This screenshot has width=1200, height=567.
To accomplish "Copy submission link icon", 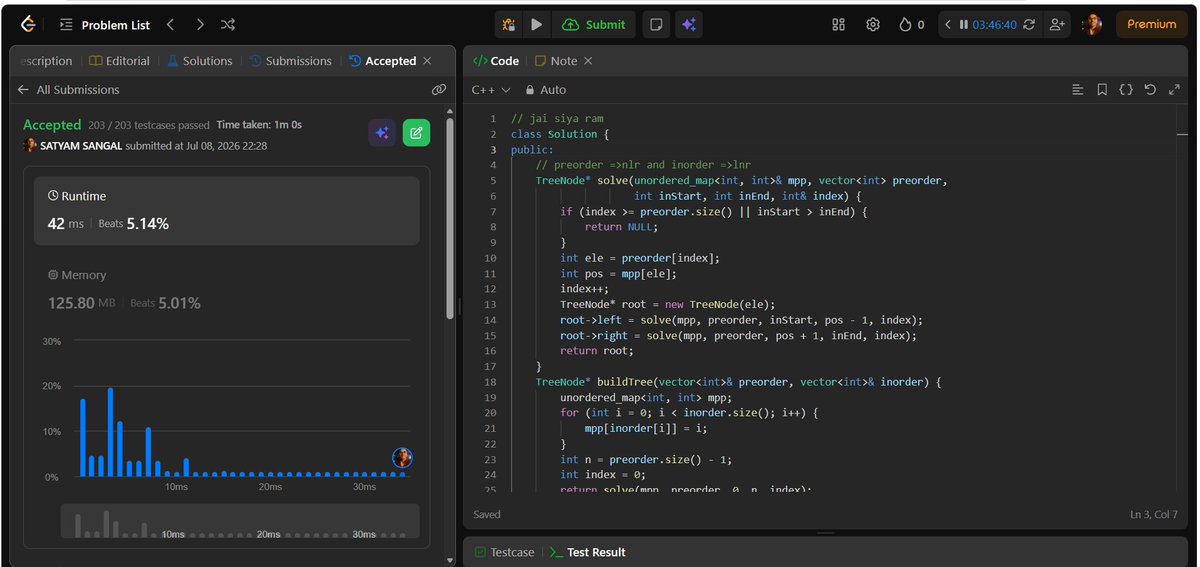I will point(439,90).
